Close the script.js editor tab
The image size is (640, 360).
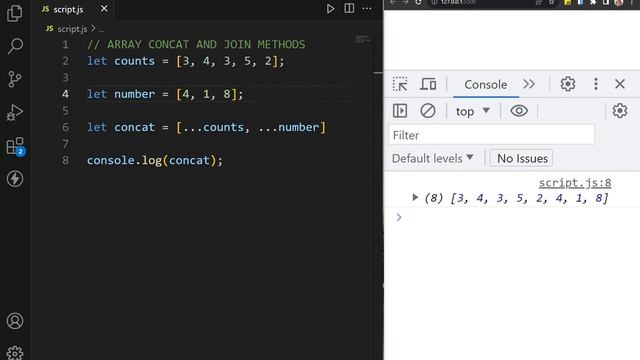(x=104, y=9)
